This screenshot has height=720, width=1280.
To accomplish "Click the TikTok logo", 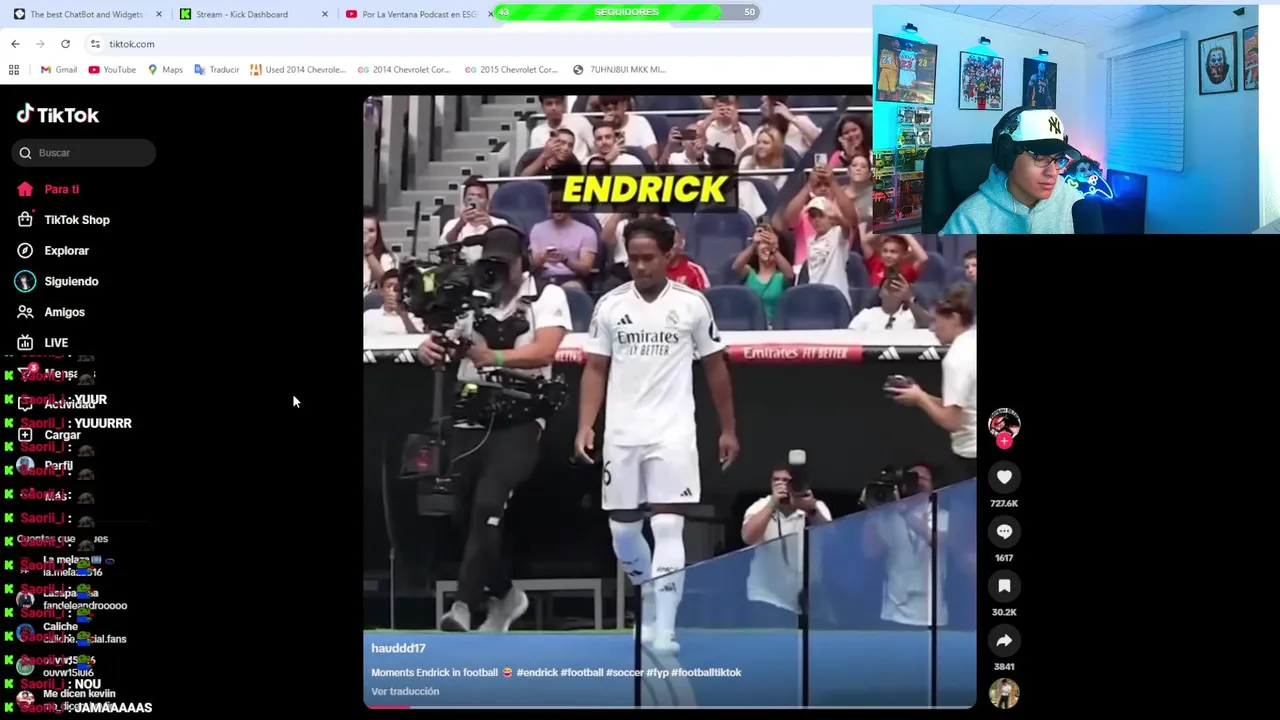I will click(57, 115).
